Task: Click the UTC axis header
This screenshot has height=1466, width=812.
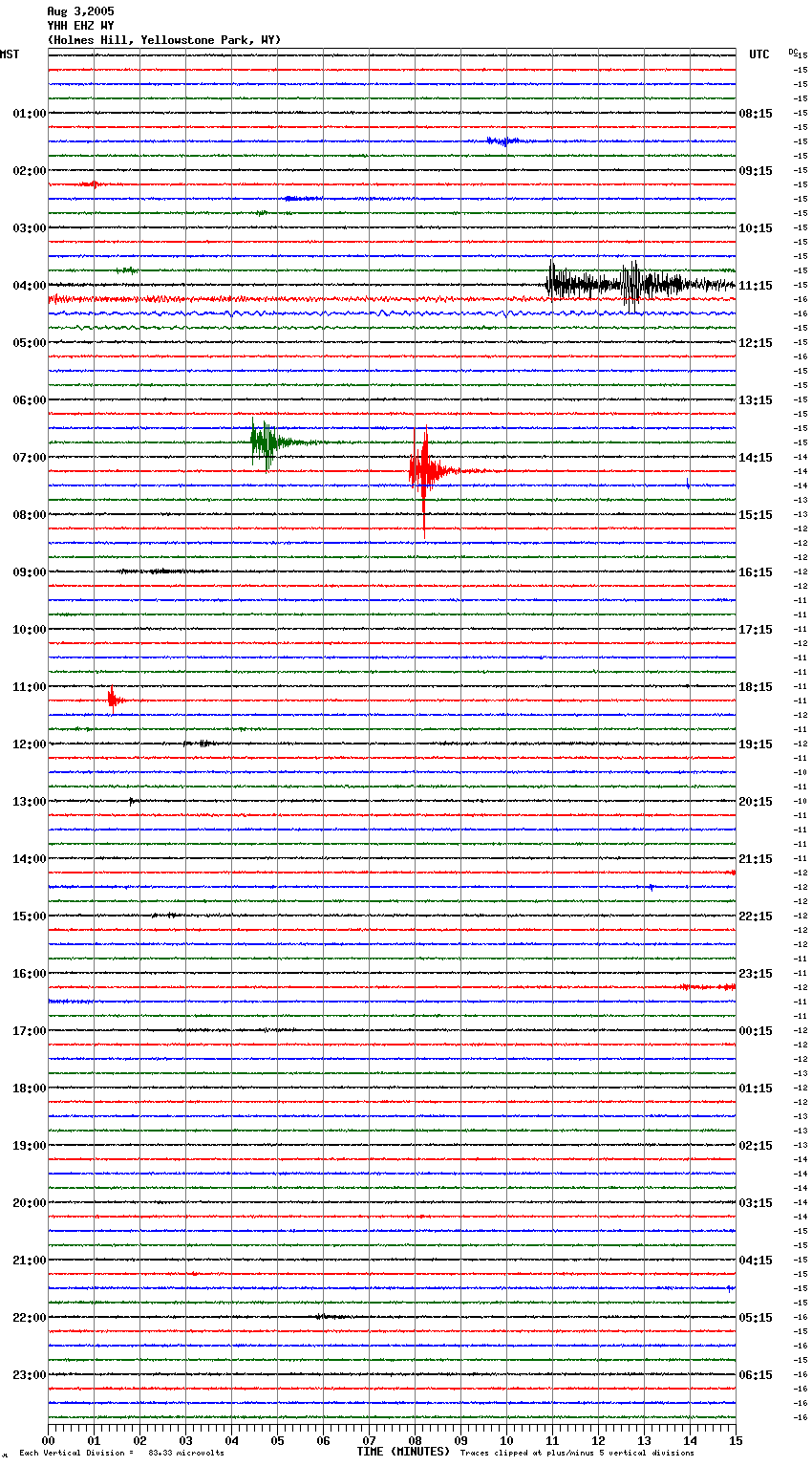Action: coord(759,54)
